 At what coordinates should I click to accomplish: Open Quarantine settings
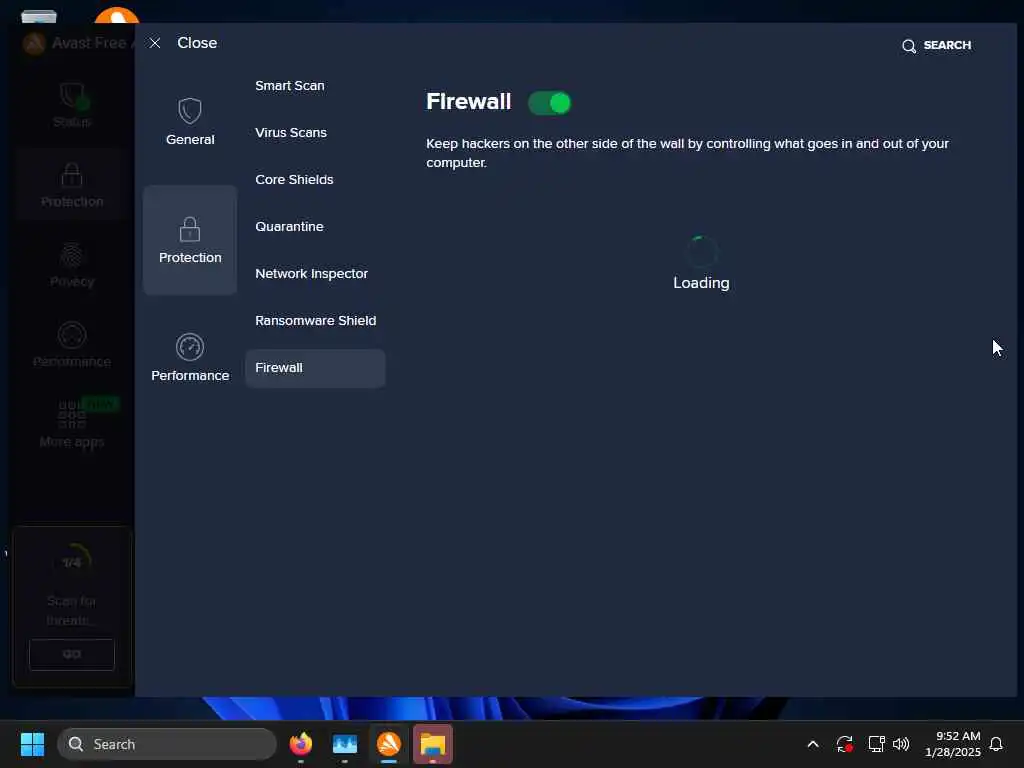point(289,227)
